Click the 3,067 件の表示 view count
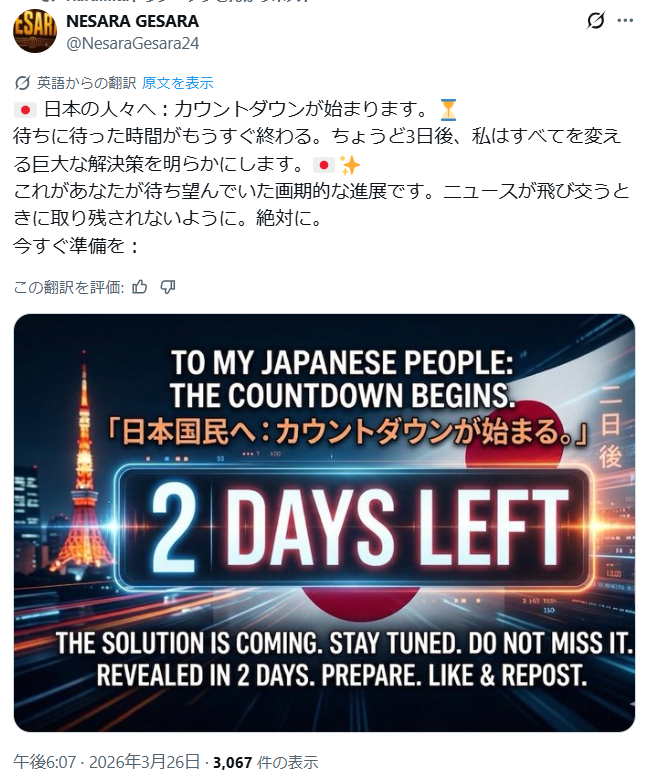Screen dimensions: 648x772 coord(265,762)
